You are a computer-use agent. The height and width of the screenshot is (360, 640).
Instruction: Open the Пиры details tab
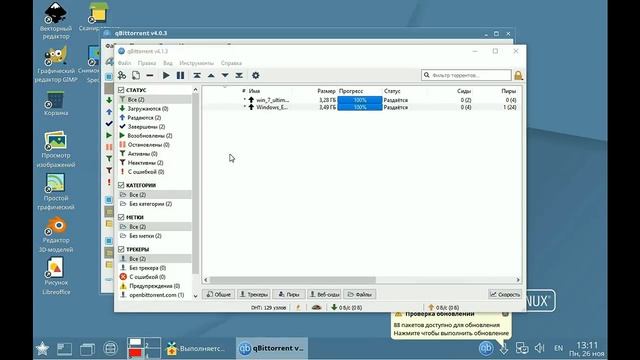(289, 294)
